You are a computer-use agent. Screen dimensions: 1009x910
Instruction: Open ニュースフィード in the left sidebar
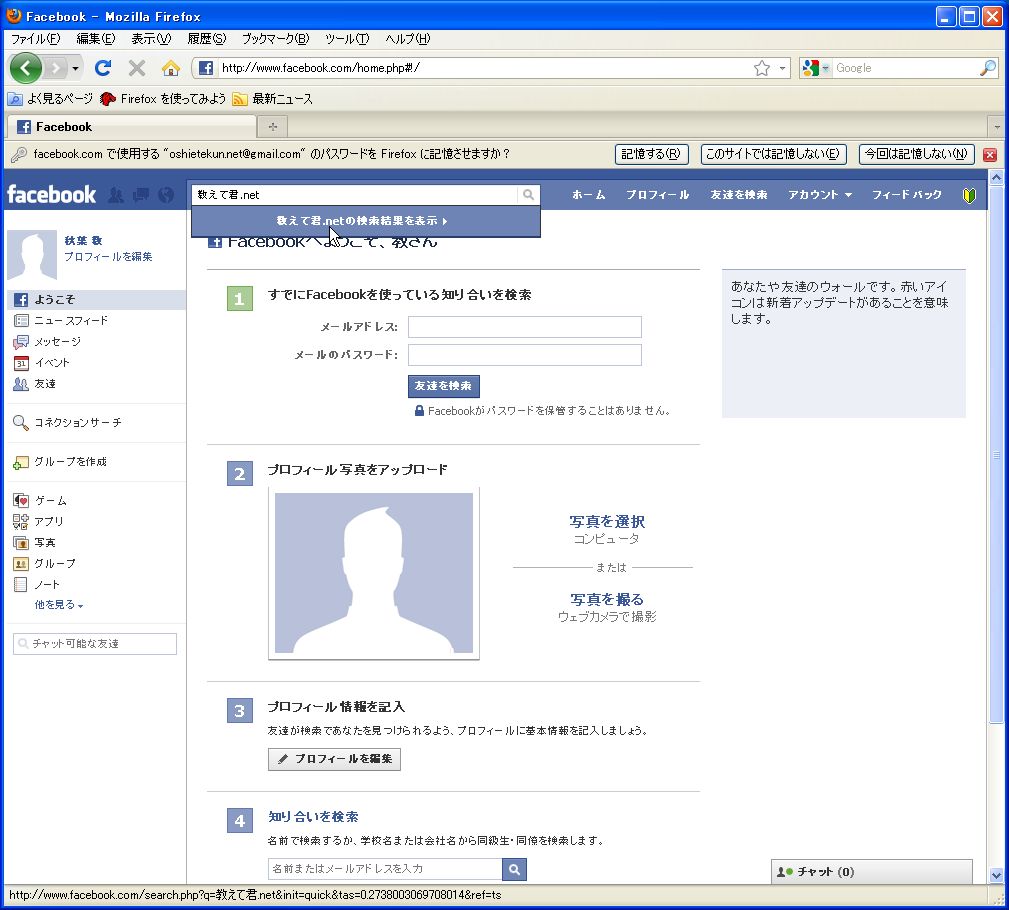pyautogui.click(x=71, y=320)
